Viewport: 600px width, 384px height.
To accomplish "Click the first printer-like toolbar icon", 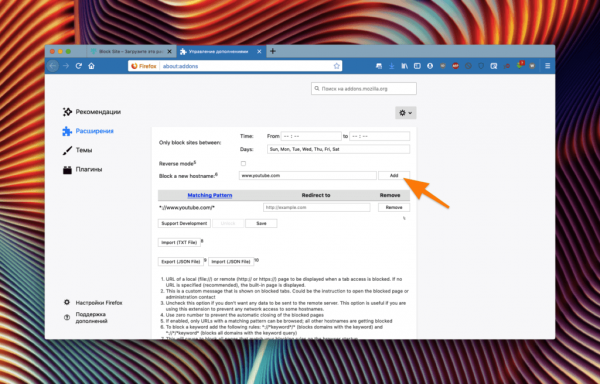I will coord(379,66).
